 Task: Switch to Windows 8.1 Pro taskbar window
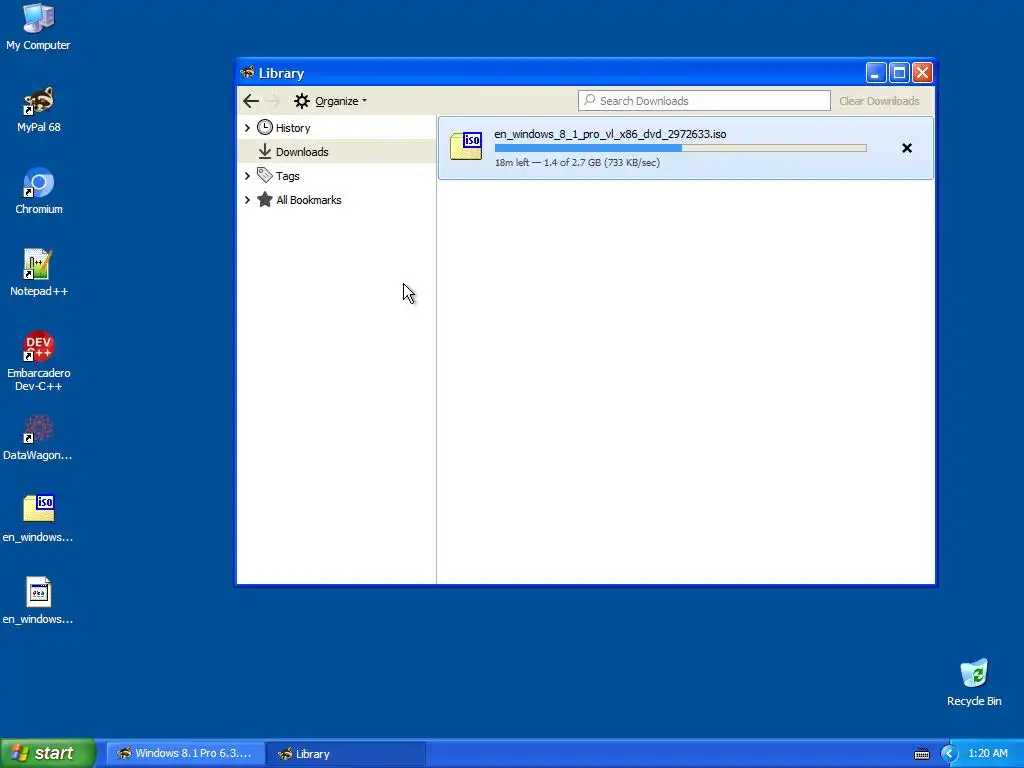[185, 754]
